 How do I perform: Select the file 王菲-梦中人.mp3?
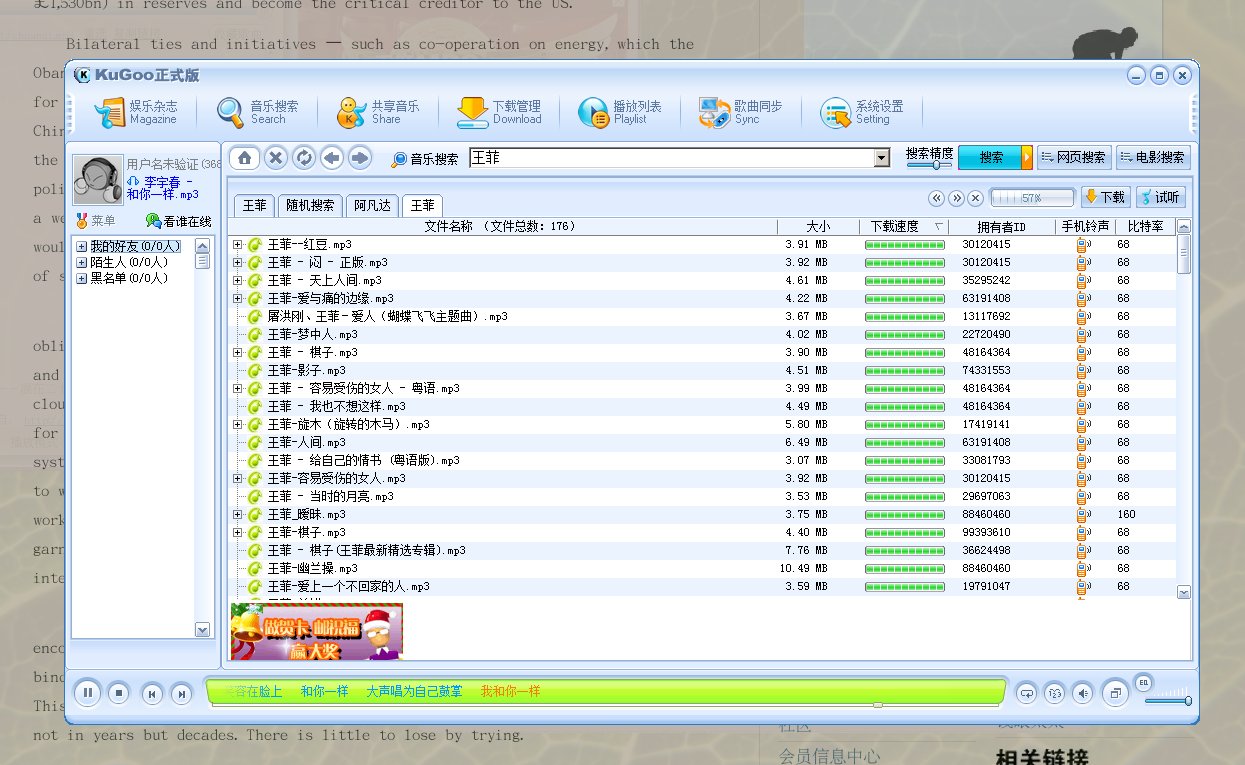312,334
